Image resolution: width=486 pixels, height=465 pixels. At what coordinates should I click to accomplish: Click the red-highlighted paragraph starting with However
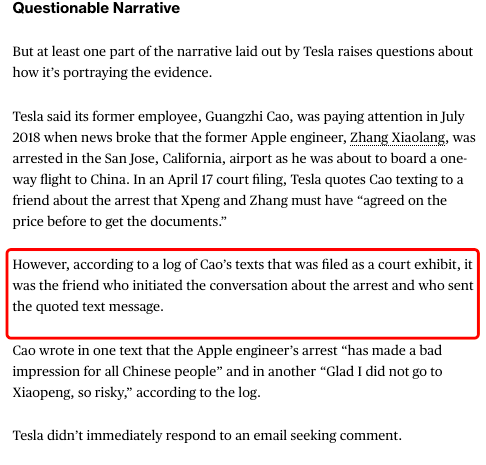point(243,285)
